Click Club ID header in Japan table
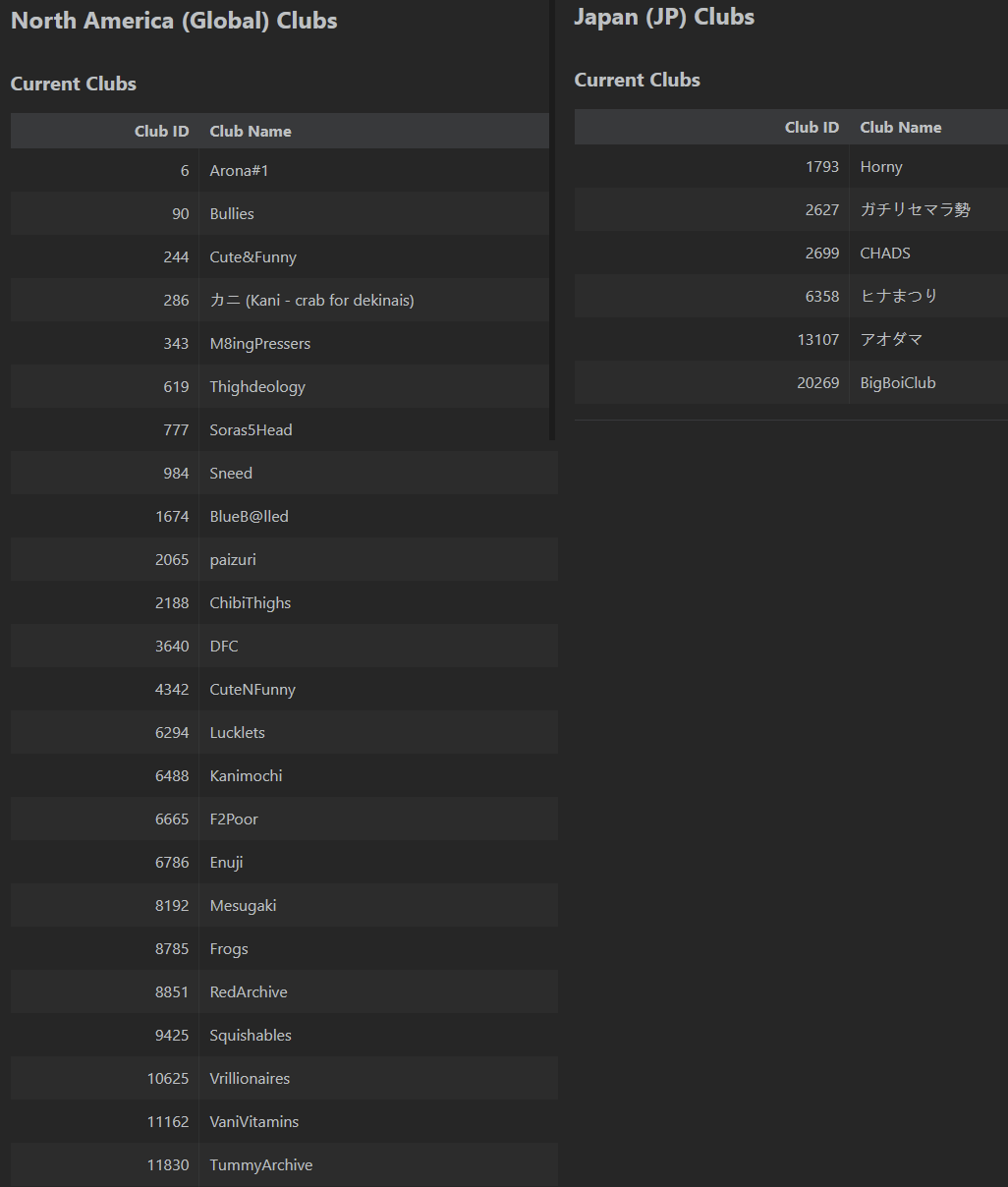Viewport: 1008px width, 1187px height. click(812, 127)
